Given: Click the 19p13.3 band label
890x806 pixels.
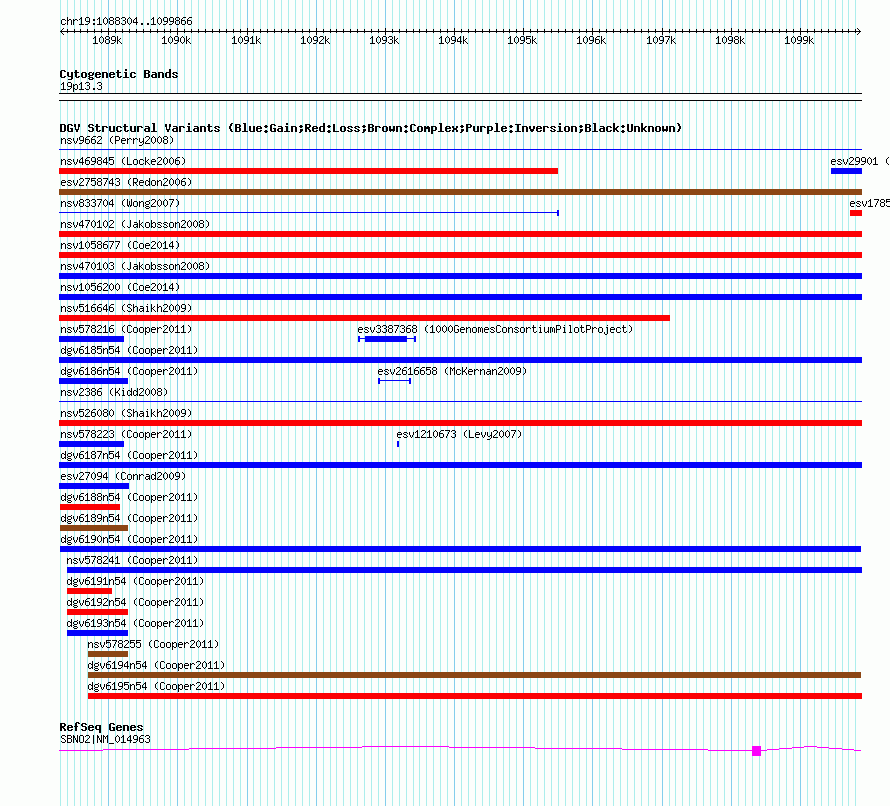Looking at the screenshot, I should pos(81,86).
